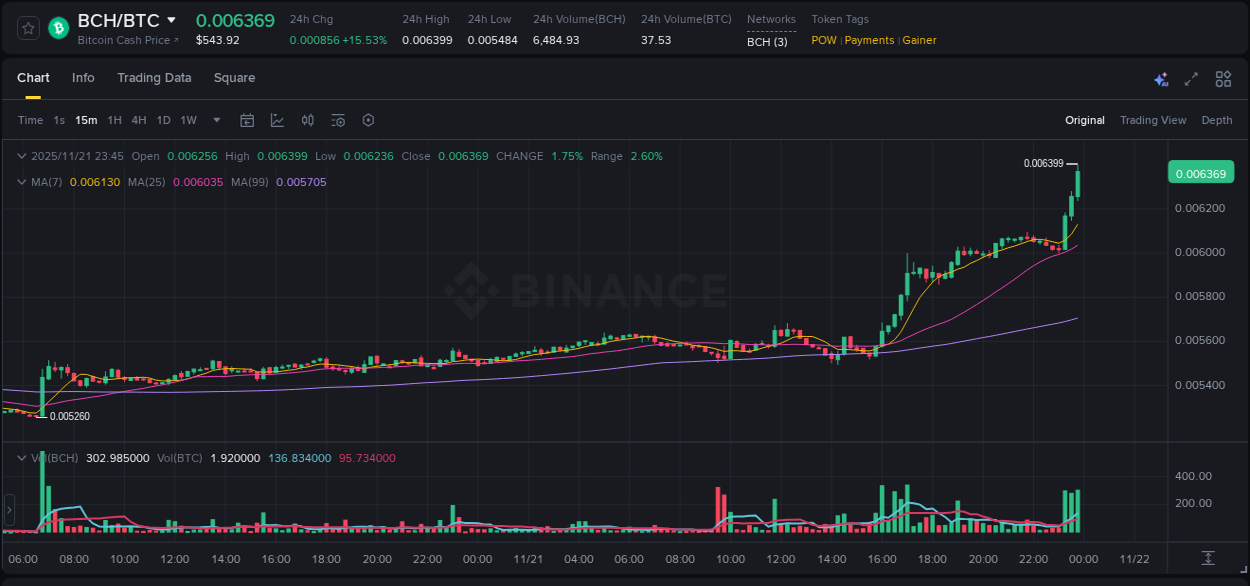This screenshot has width=1250, height=586.
Task: Collapse the Vol(BCH) volume panel
Action: coord(22,457)
